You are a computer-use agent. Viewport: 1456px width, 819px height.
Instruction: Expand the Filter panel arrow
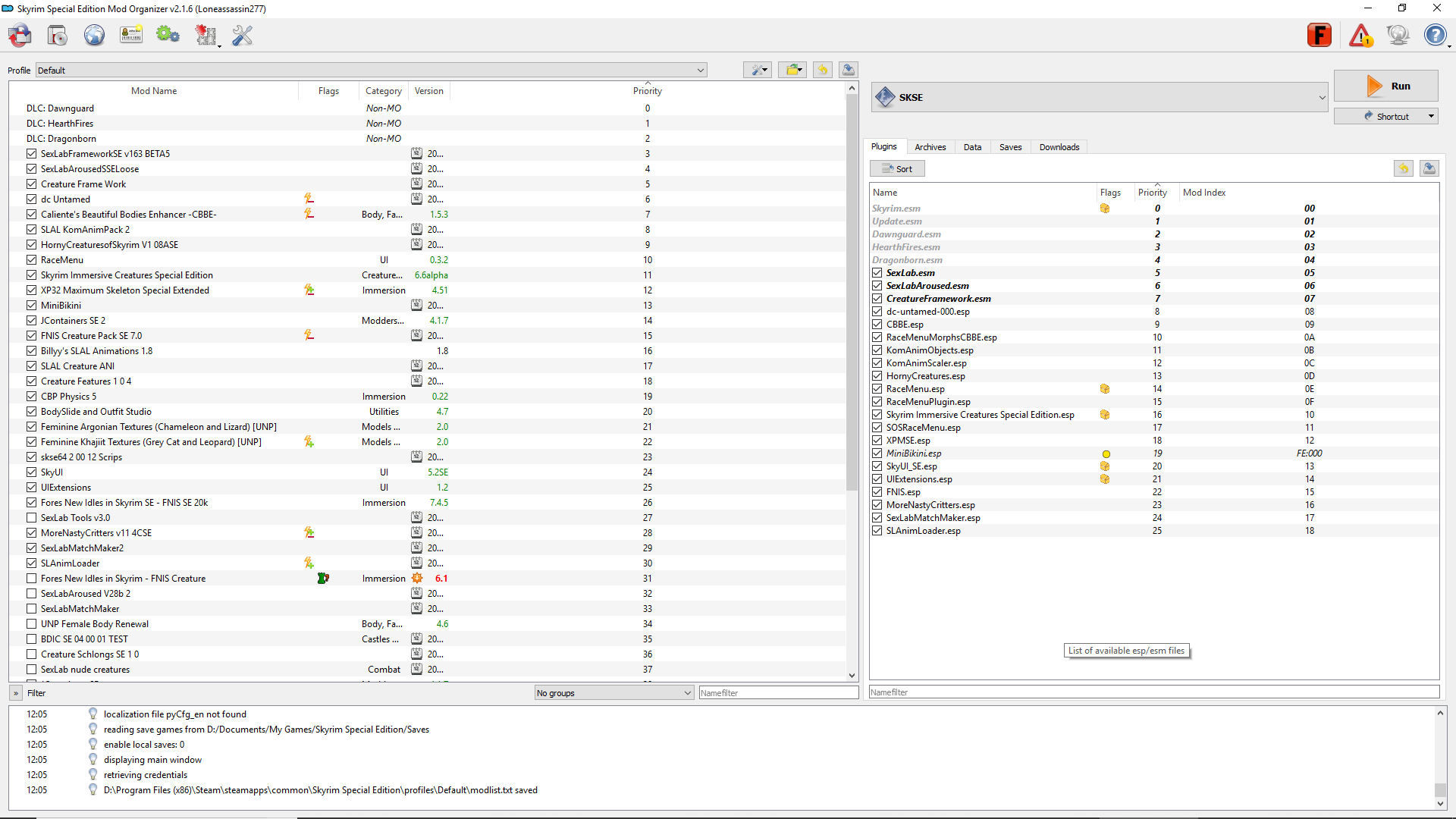click(x=15, y=692)
